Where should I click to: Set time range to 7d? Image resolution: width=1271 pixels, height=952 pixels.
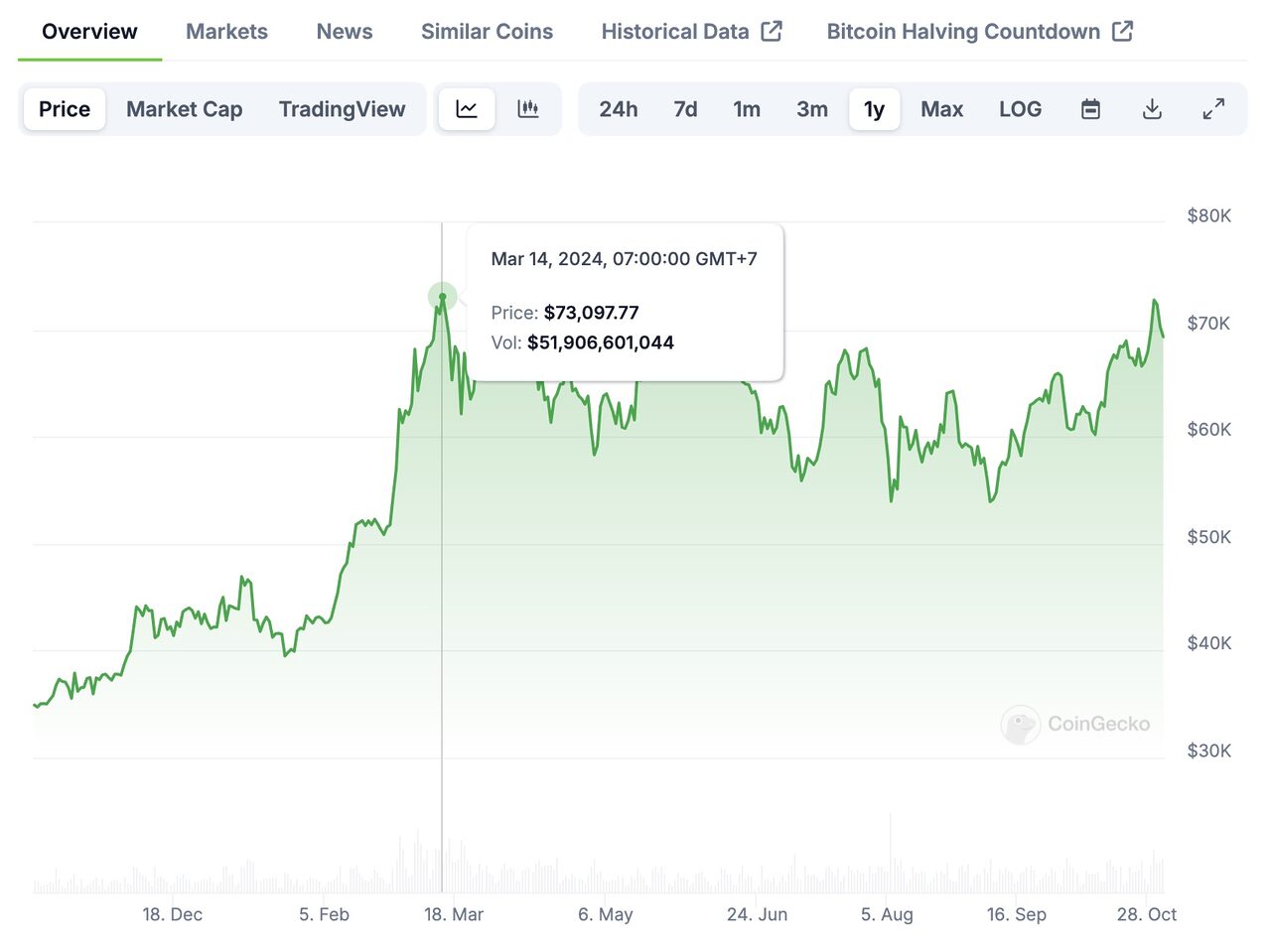coord(685,109)
